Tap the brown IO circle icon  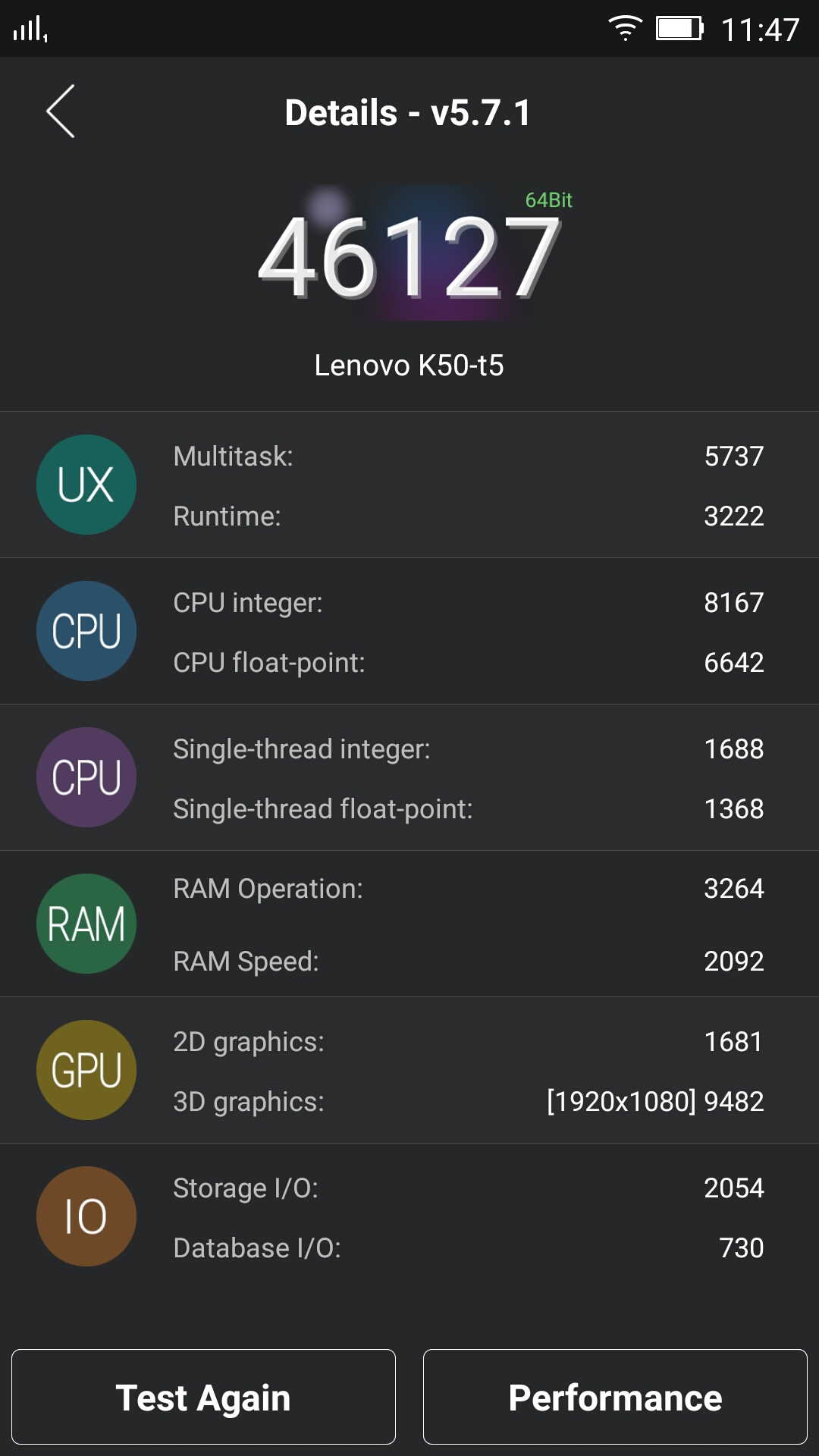coord(86,1216)
